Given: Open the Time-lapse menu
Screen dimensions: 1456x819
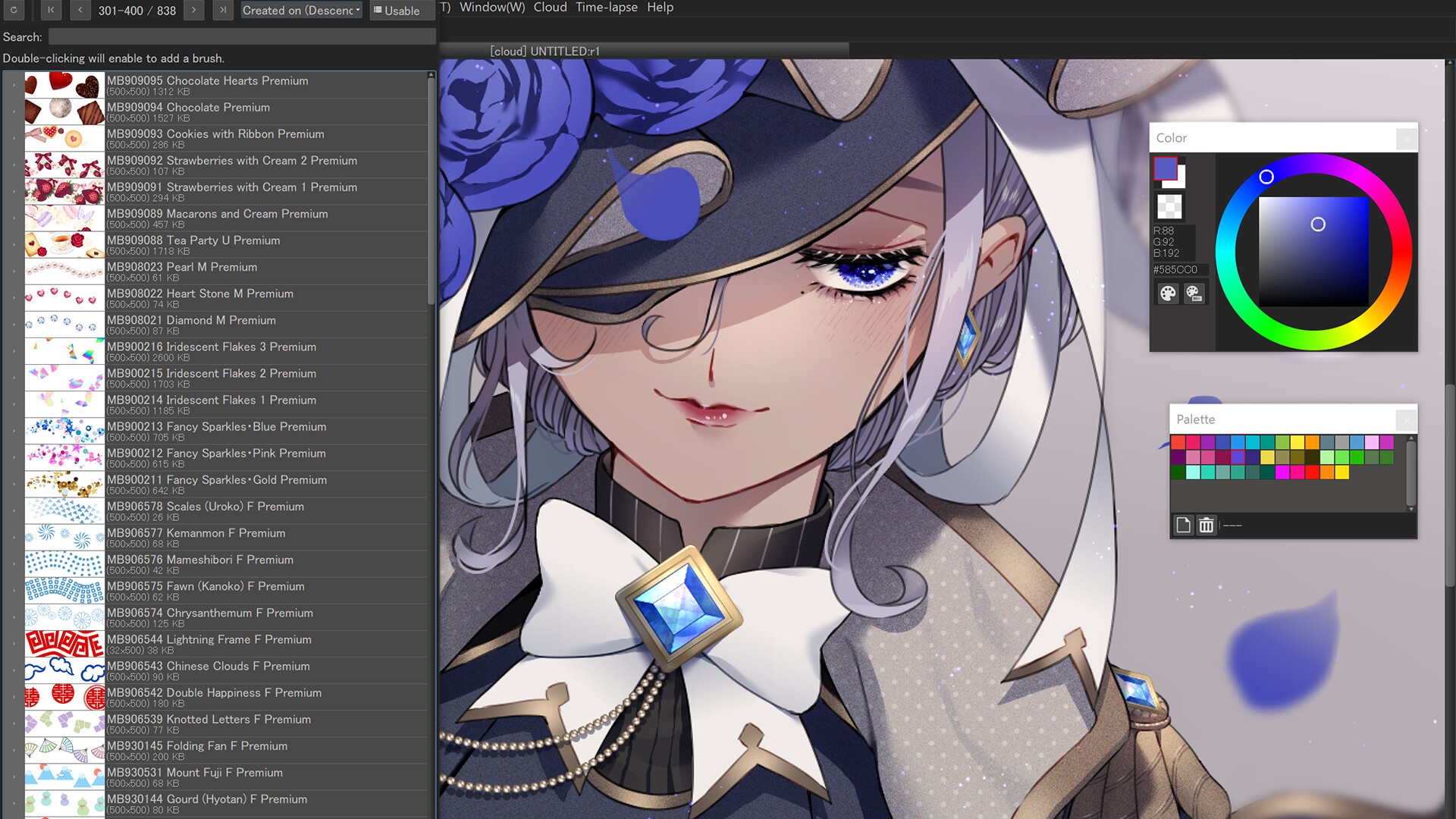Looking at the screenshot, I should (x=607, y=8).
